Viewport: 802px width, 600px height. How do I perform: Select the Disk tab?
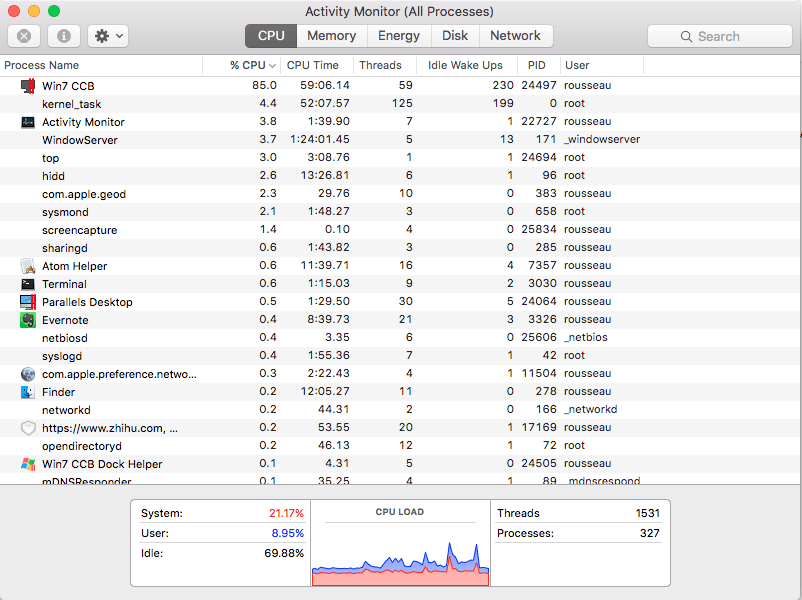click(x=455, y=36)
